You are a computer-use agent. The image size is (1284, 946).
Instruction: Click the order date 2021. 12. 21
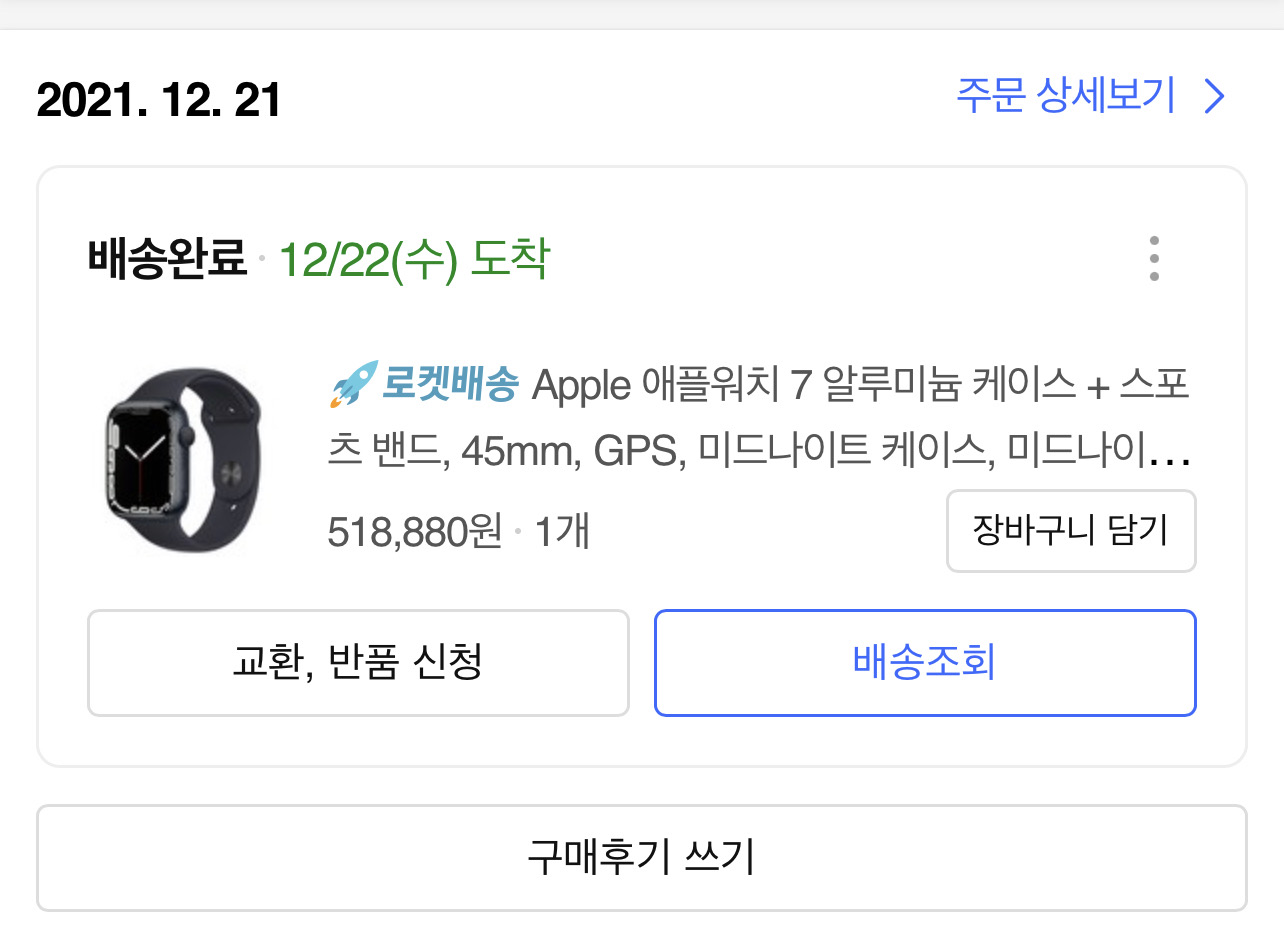[x=158, y=99]
